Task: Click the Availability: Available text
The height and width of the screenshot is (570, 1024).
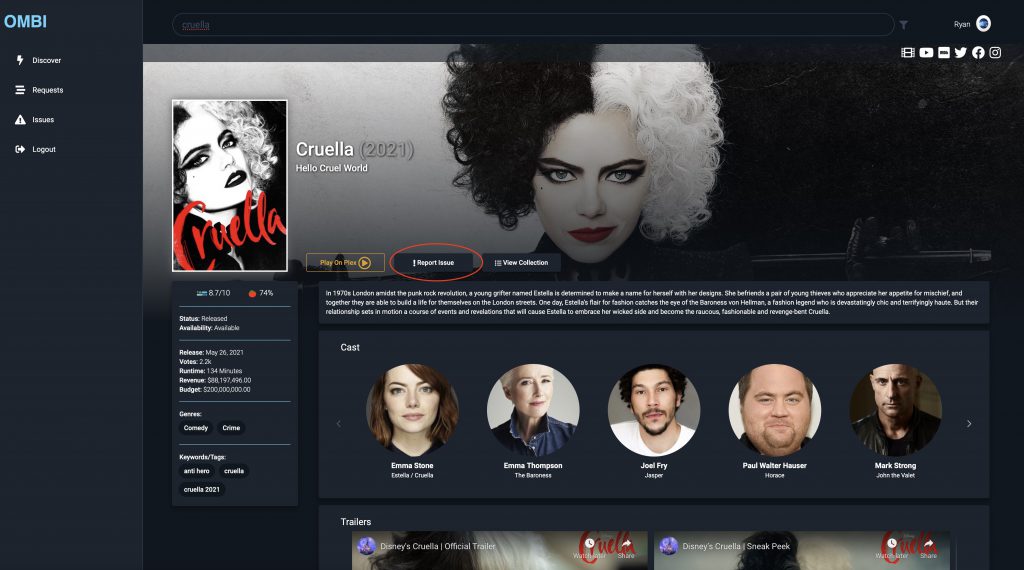Action: click(x=209, y=328)
